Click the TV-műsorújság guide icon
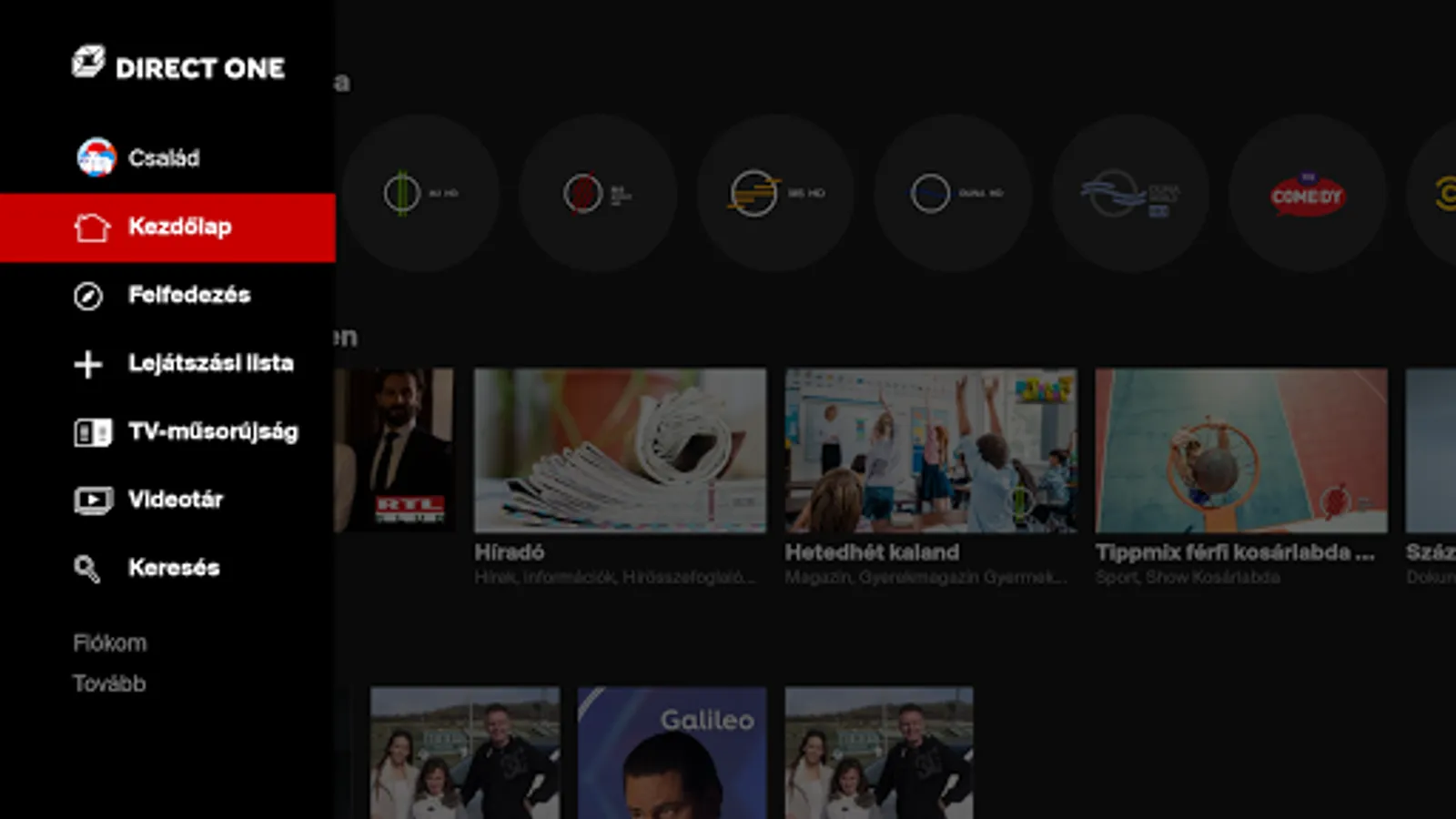The image size is (1456, 819). [93, 432]
